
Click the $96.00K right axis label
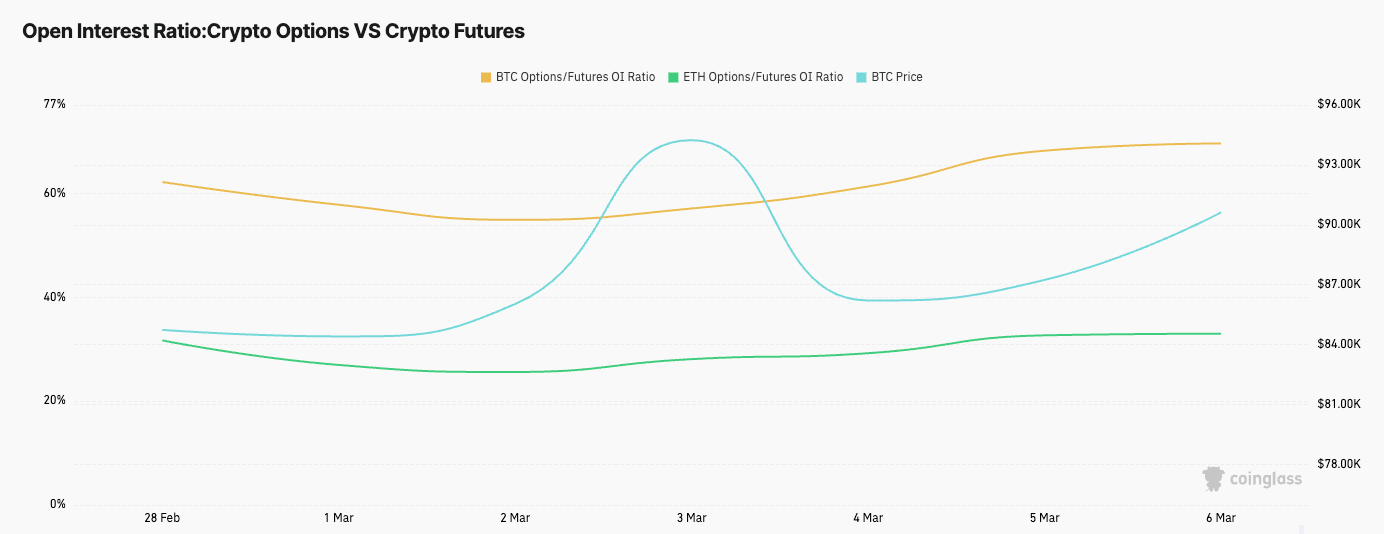pos(1339,104)
